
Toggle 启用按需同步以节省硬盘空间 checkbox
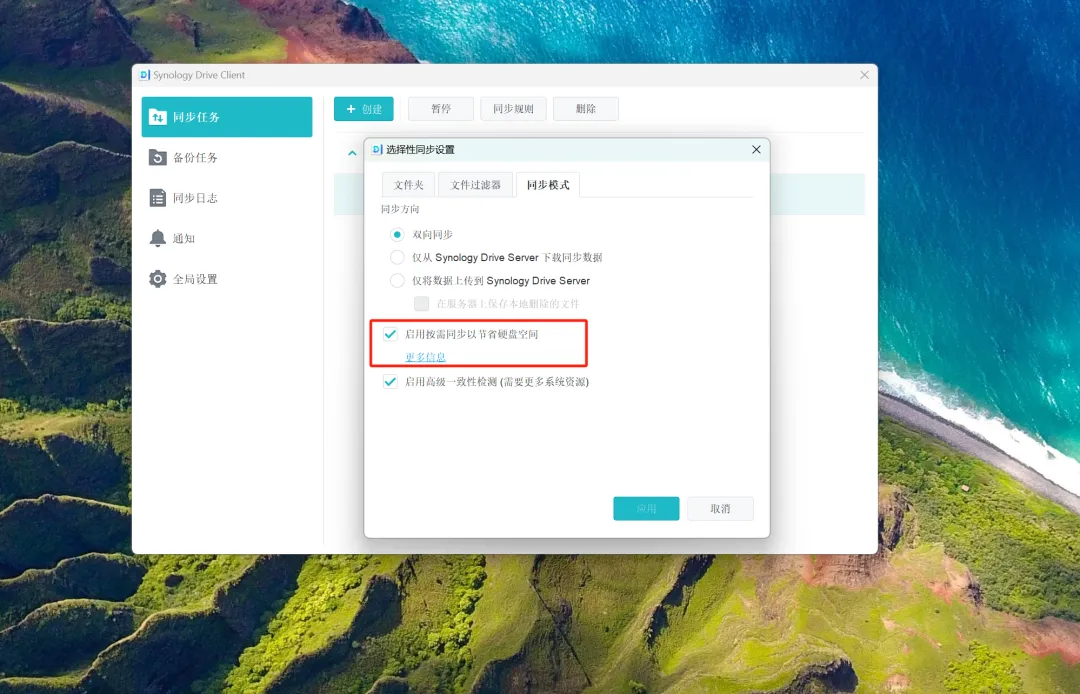pyautogui.click(x=391, y=334)
